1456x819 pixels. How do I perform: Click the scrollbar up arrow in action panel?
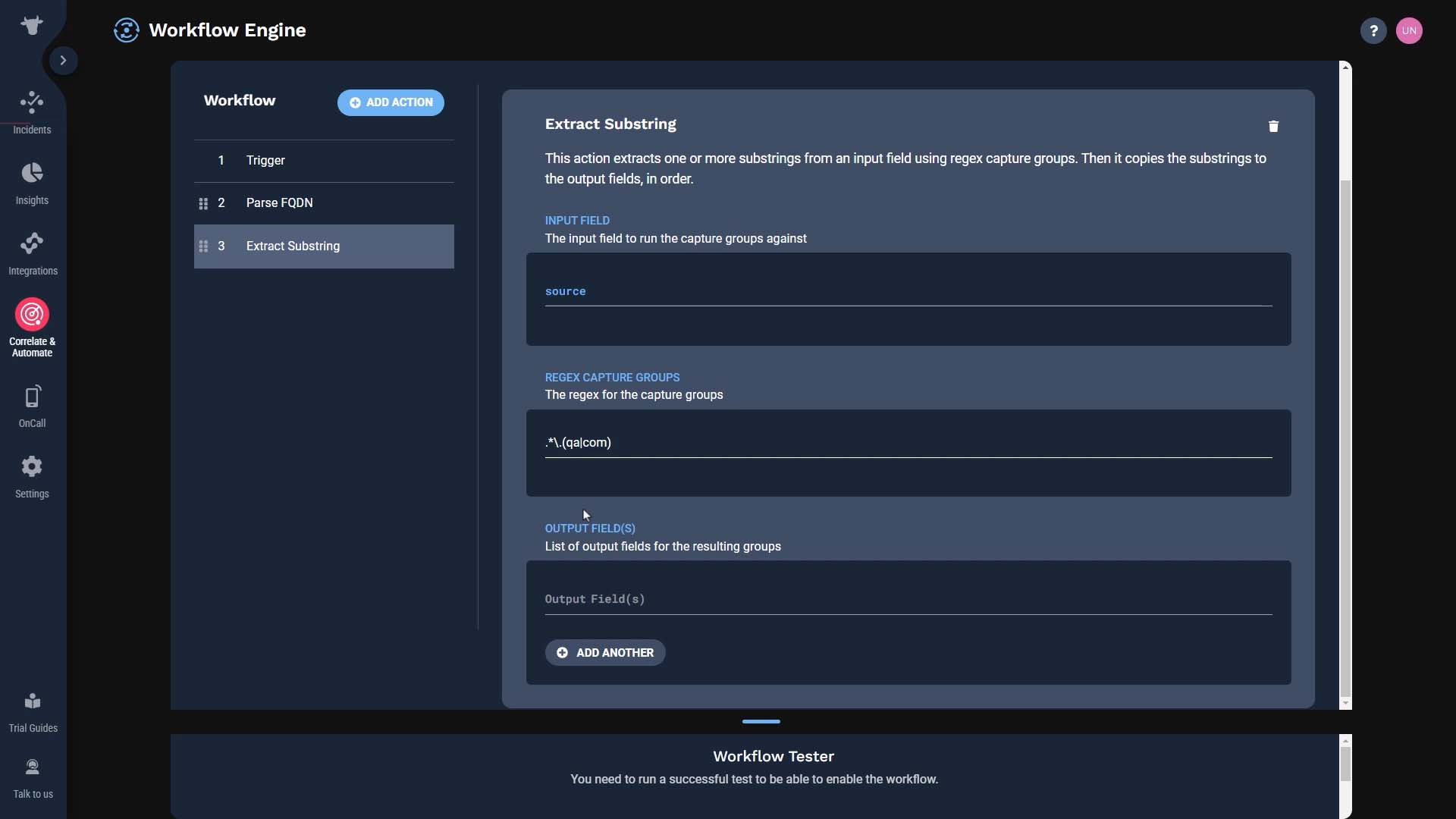(x=1345, y=67)
